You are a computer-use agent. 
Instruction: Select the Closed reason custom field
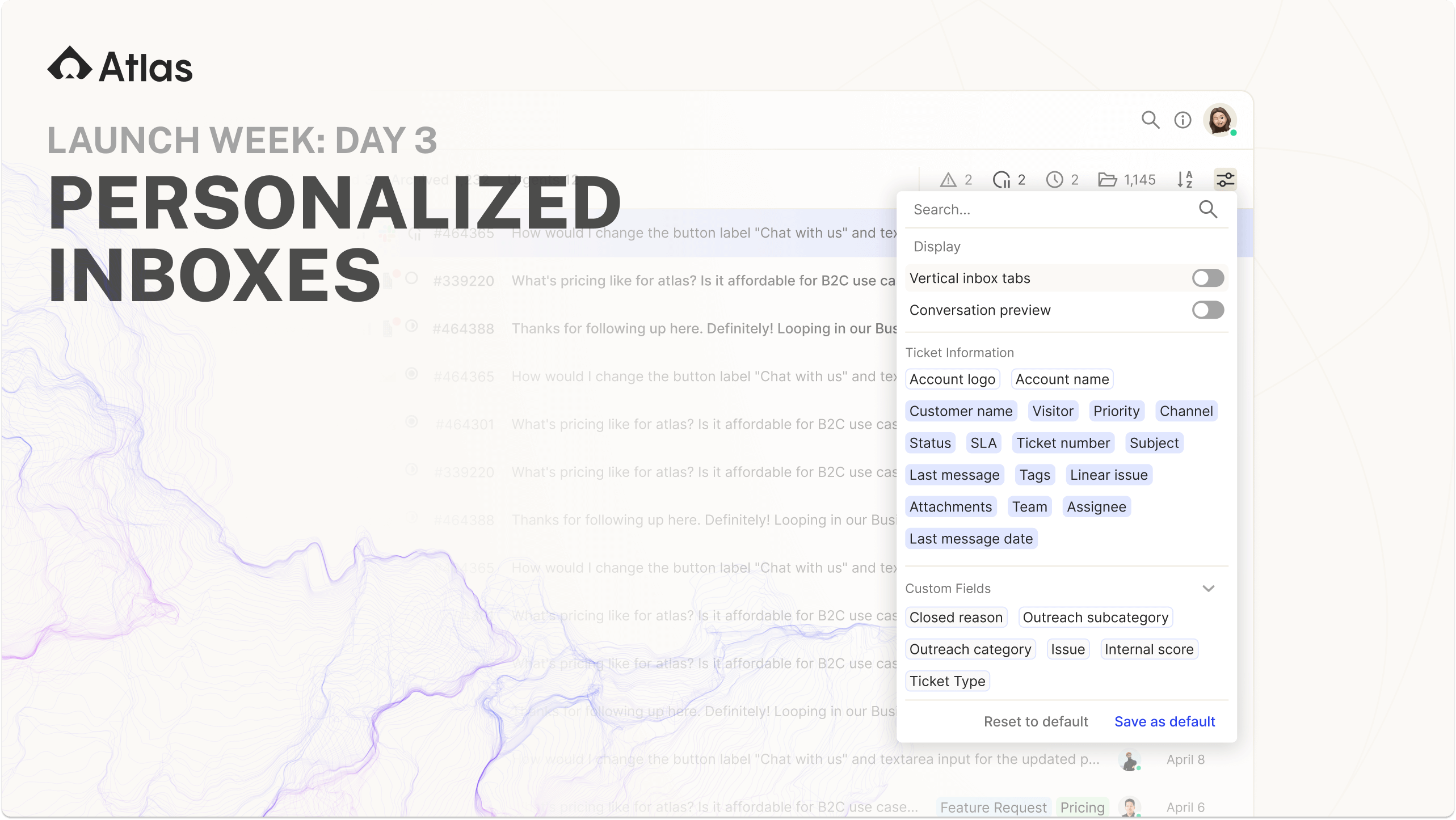pyautogui.click(x=956, y=618)
